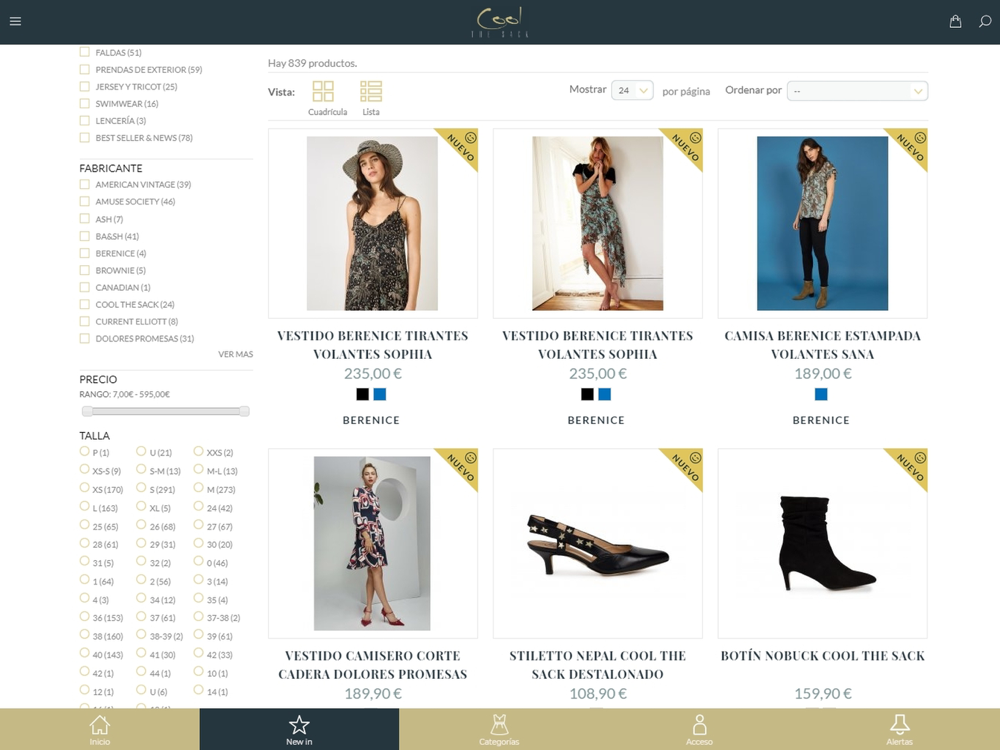The width and height of the screenshot is (1000, 750).
Task: Check the BERENICE (4) manufacturer
Action: coord(84,253)
